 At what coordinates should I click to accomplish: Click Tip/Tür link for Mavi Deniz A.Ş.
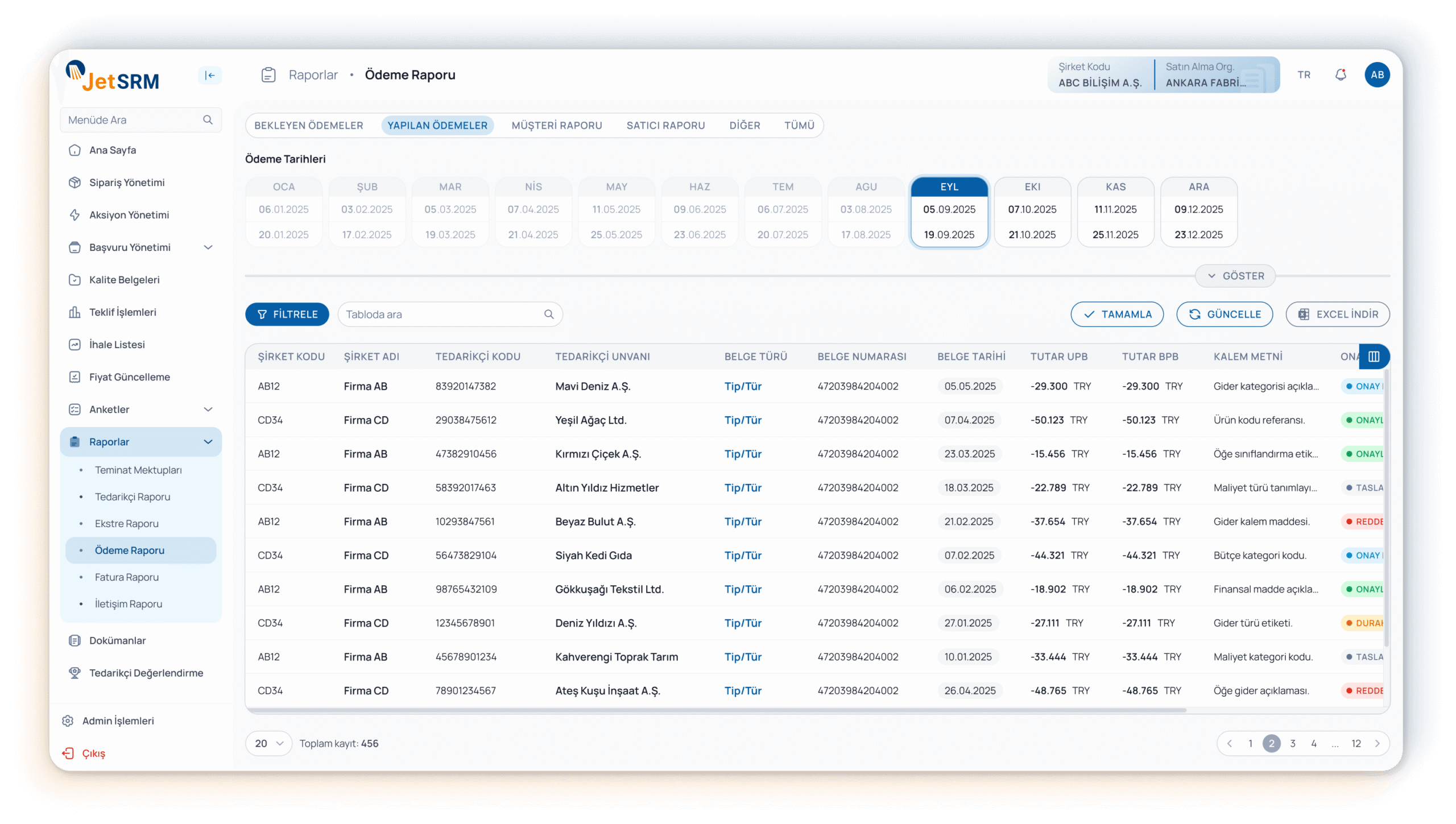(x=743, y=387)
